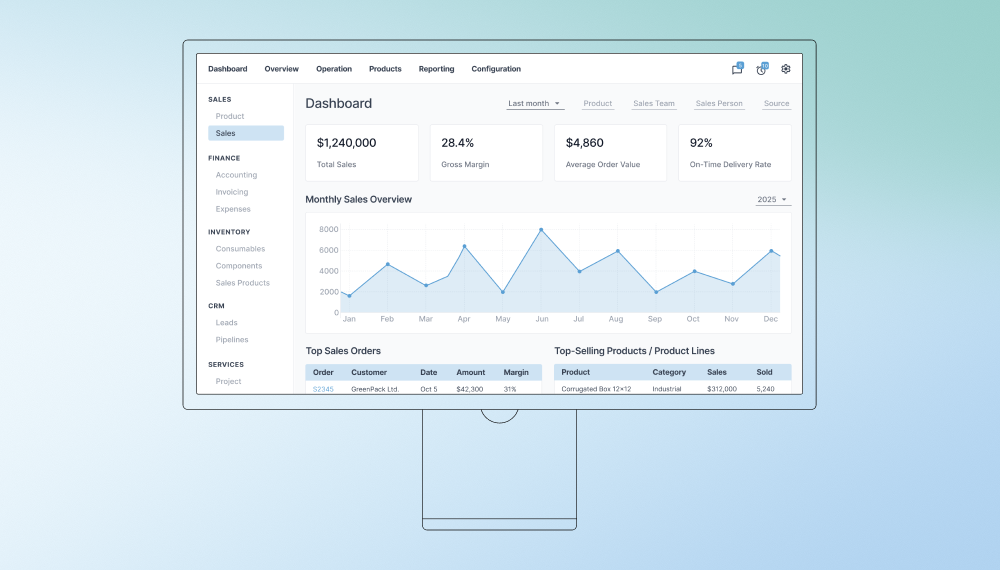Select the Sales Team filter

point(654,104)
